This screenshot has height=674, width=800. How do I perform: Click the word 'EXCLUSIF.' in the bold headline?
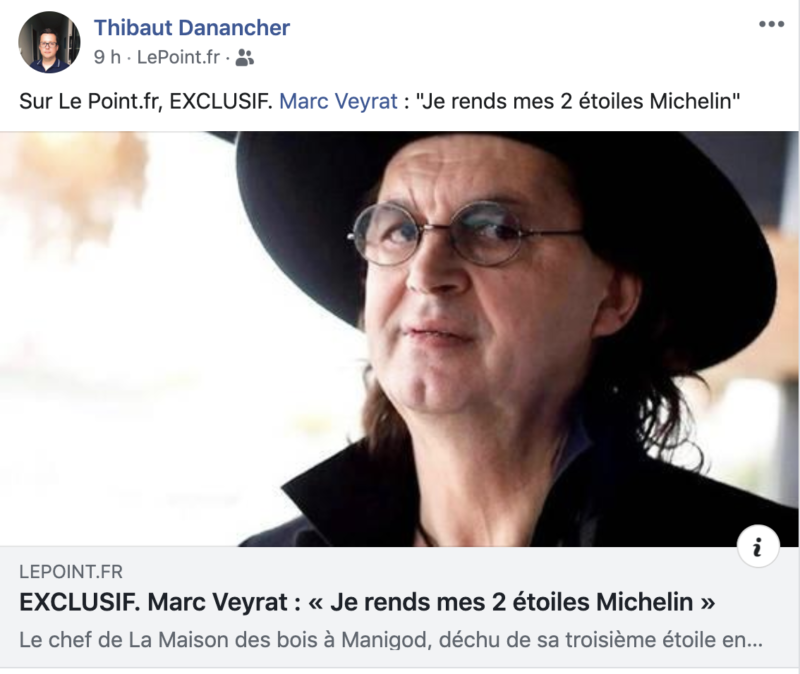click(80, 602)
